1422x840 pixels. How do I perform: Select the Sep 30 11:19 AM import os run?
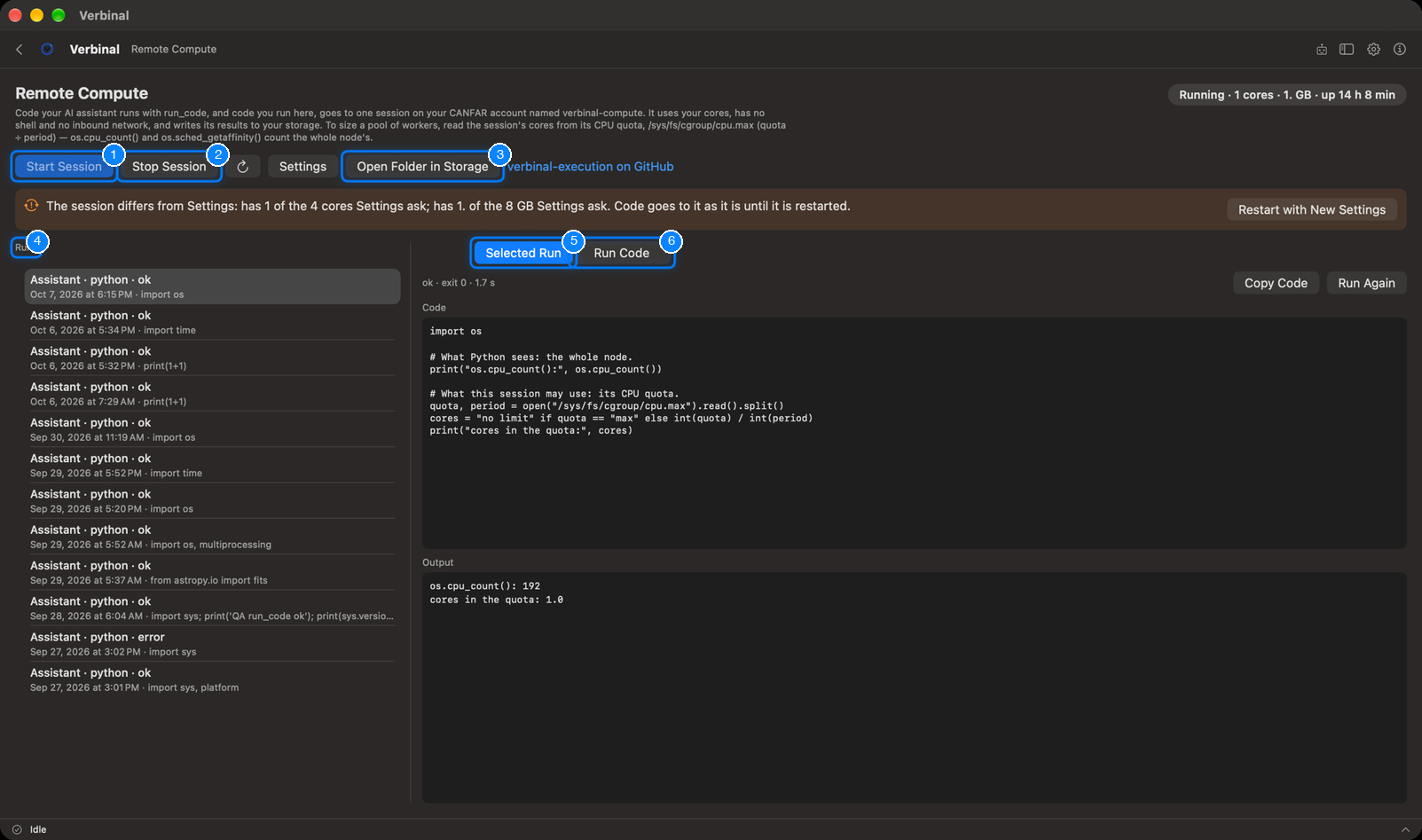pos(212,429)
